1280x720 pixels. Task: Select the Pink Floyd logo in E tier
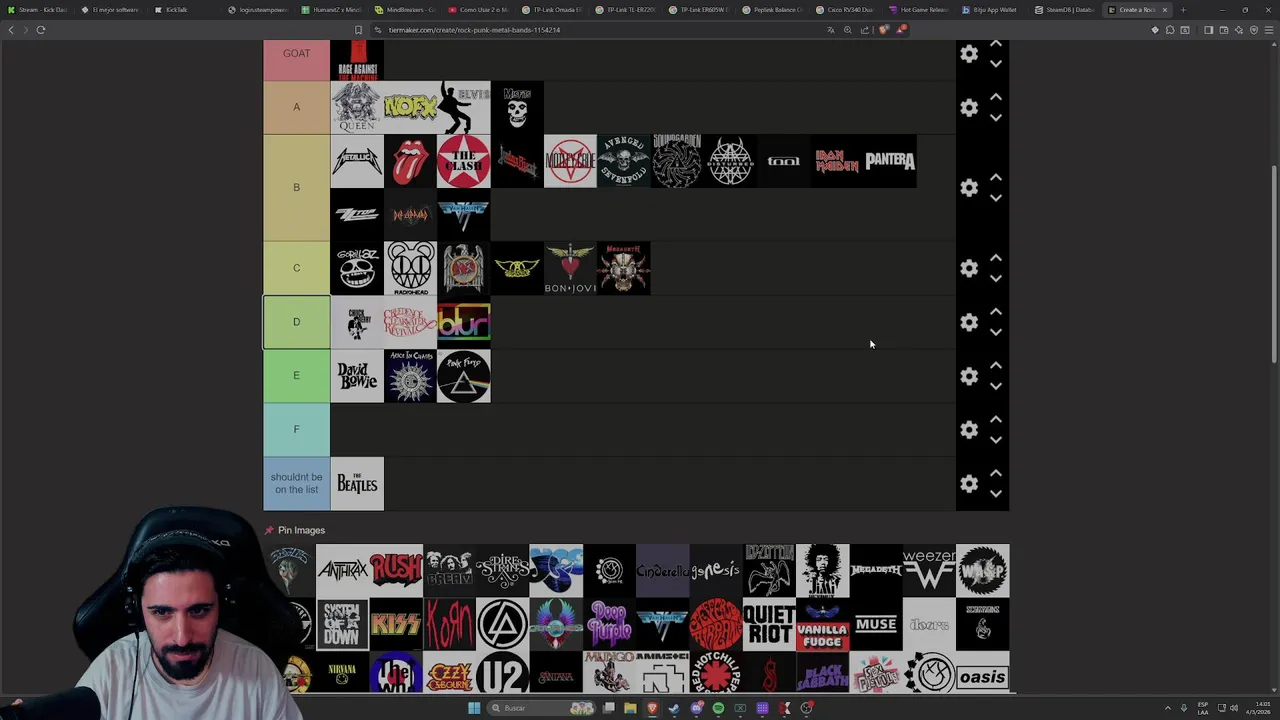[464, 376]
